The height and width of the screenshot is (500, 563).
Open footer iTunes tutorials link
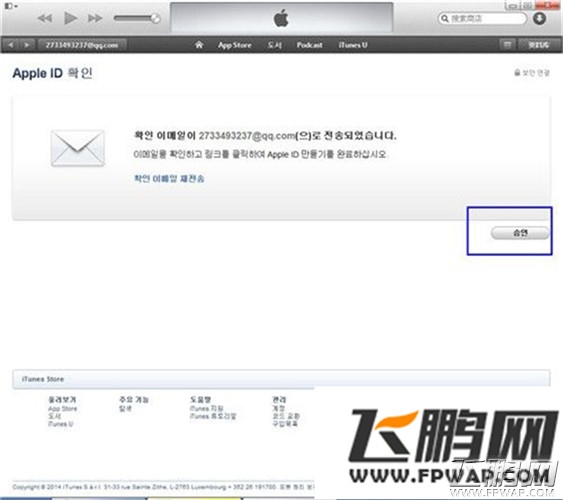[x=213, y=416]
